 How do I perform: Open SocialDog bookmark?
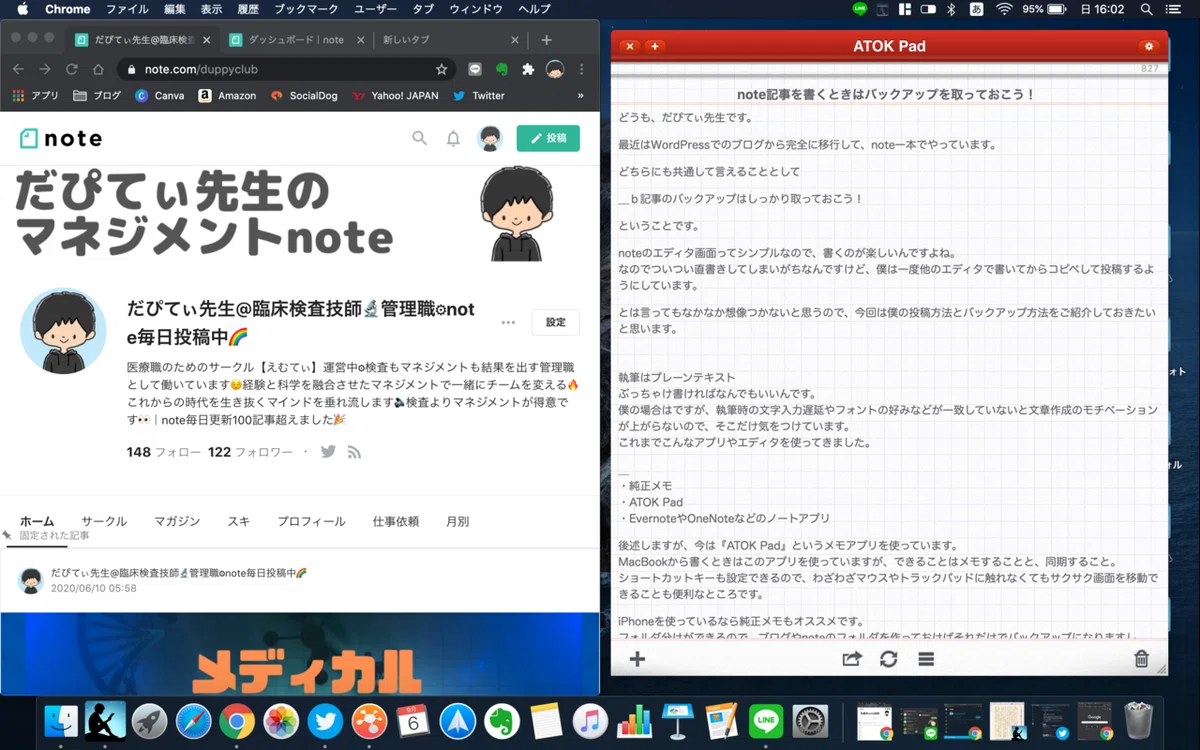point(304,96)
